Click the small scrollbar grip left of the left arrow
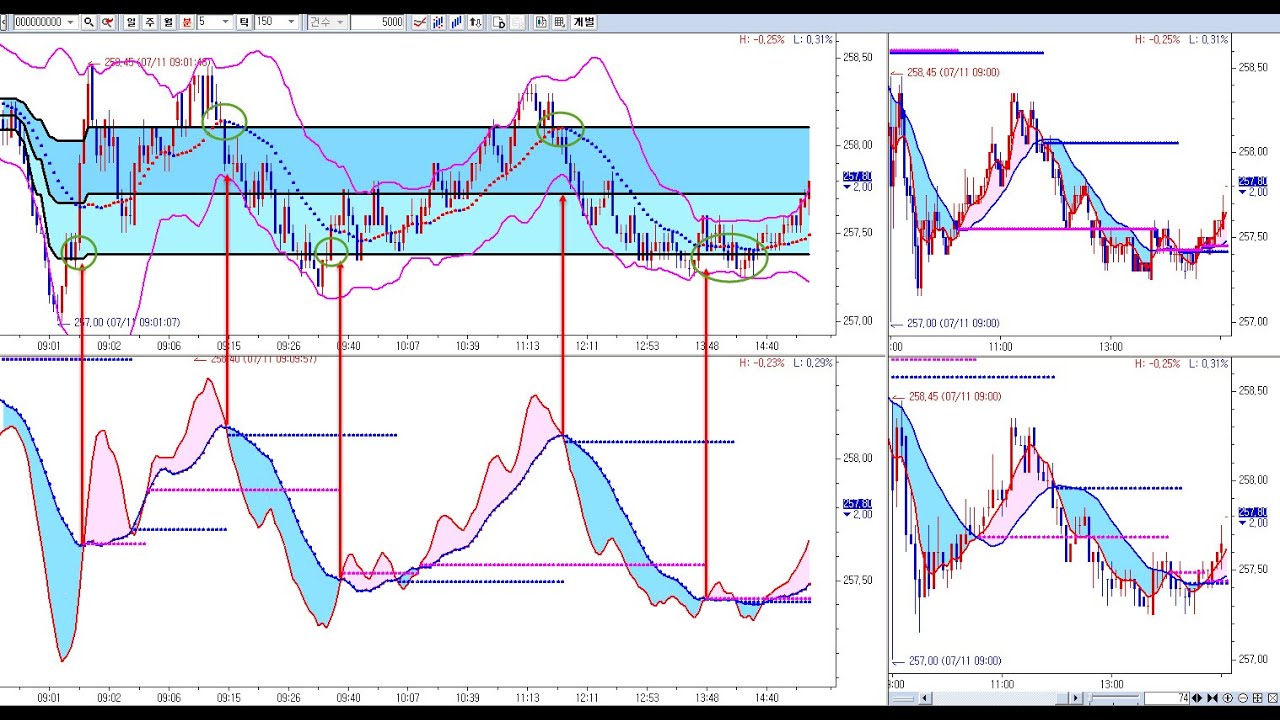The width and height of the screenshot is (1280, 720). pyautogui.click(x=903, y=698)
